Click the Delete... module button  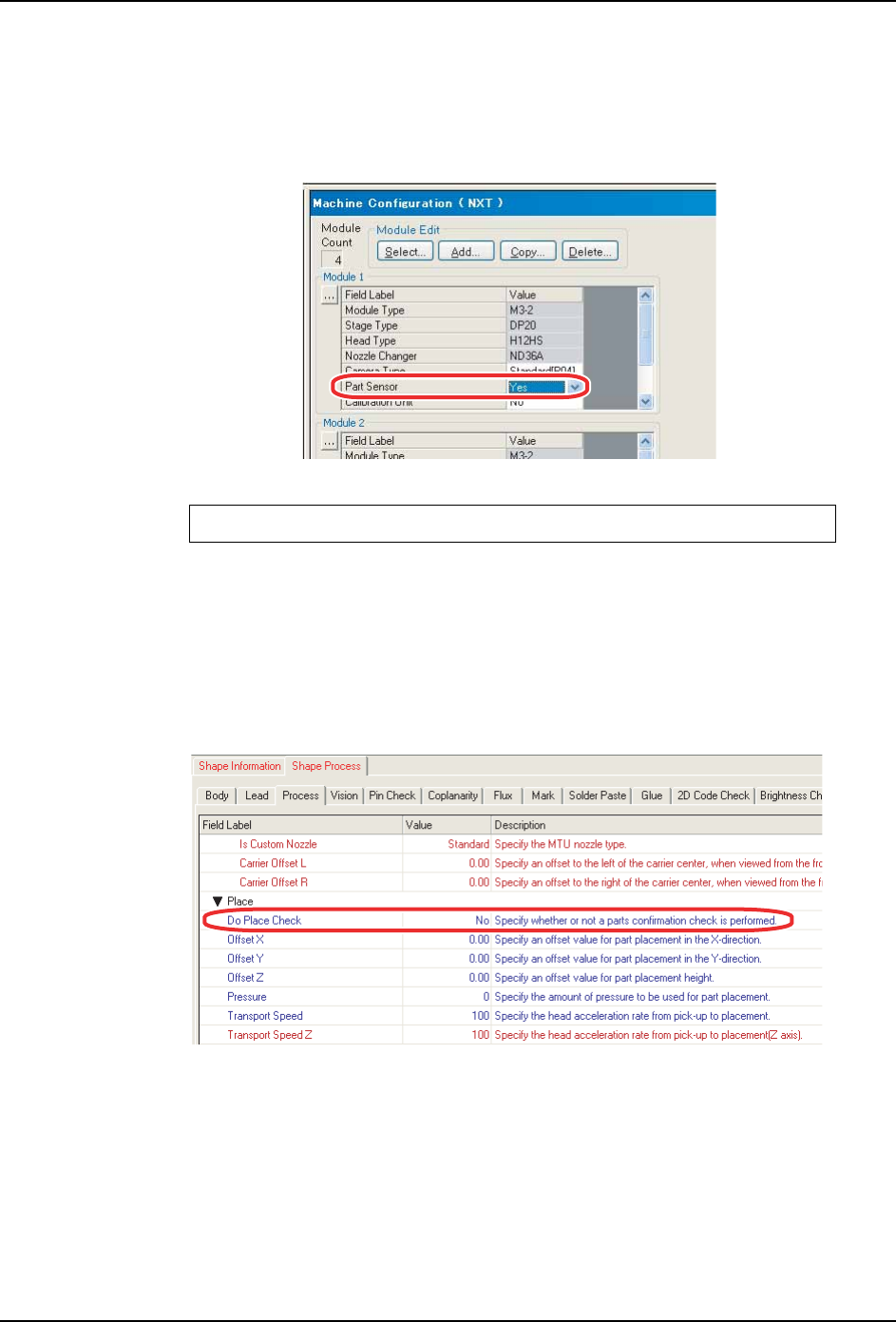coord(590,252)
